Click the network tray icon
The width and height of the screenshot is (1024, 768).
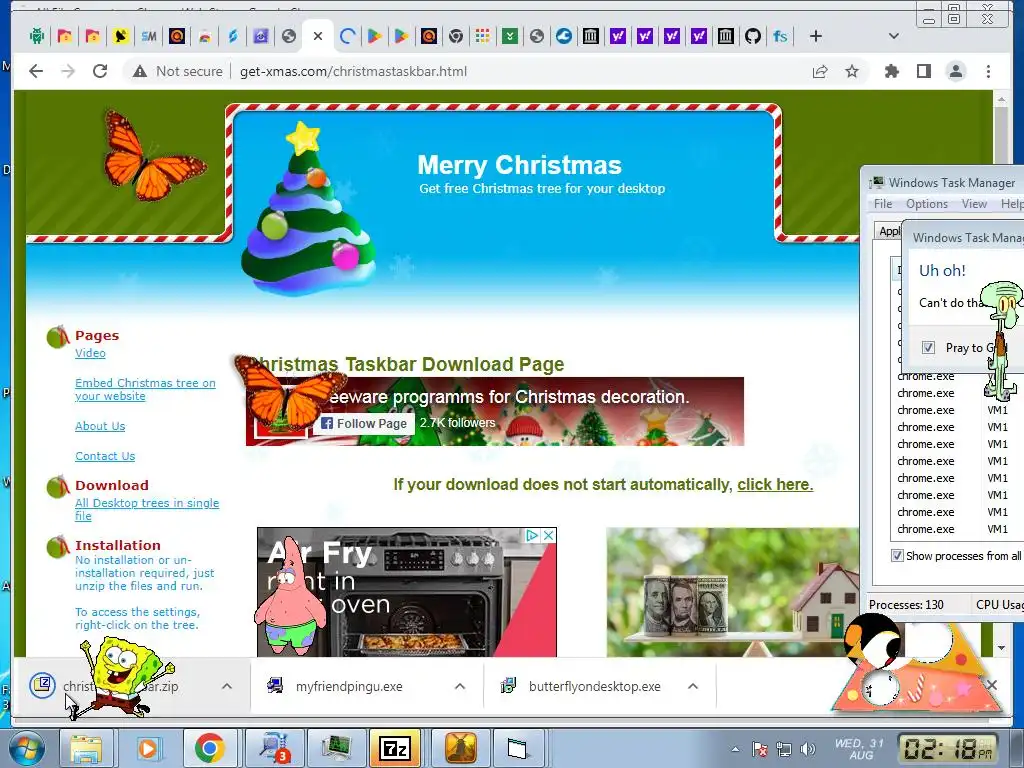click(784, 749)
